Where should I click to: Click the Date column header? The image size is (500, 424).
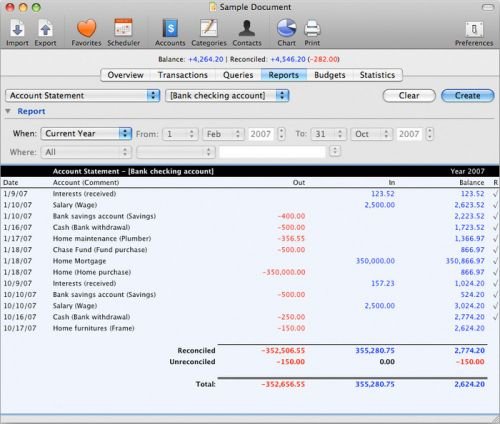[x=11, y=182]
